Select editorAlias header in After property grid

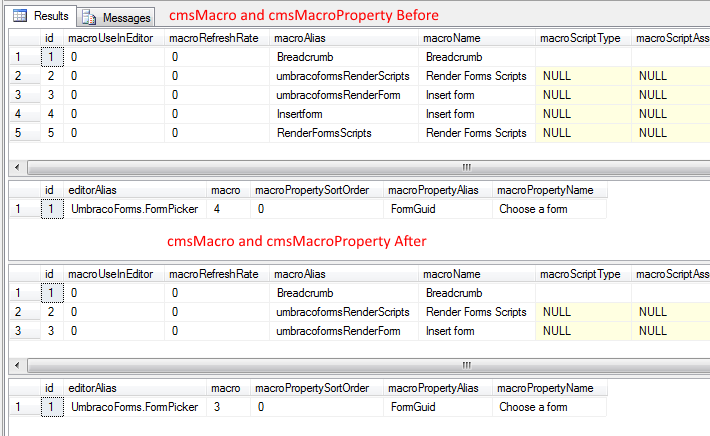[x=135, y=388]
